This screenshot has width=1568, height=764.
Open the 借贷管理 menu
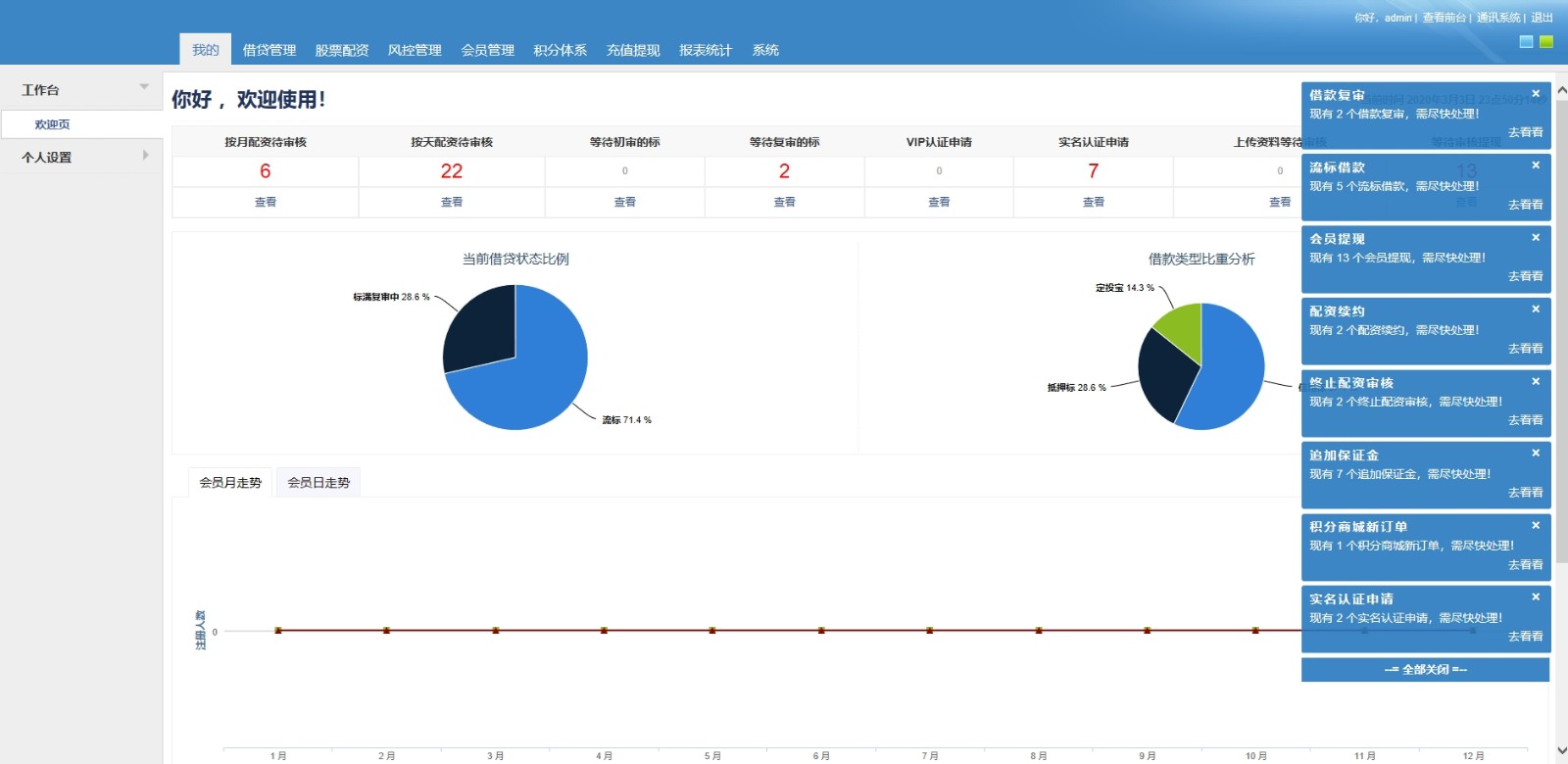point(269,50)
